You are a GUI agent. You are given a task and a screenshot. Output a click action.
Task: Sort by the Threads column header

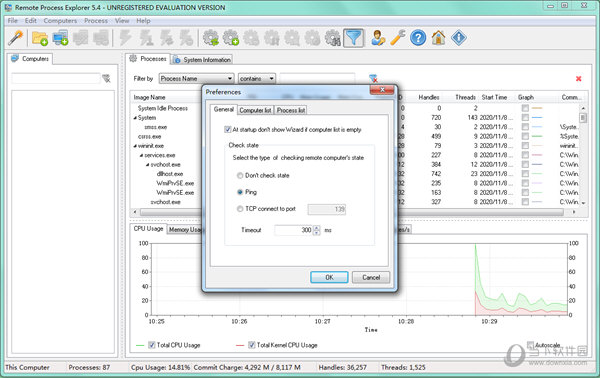click(465, 98)
